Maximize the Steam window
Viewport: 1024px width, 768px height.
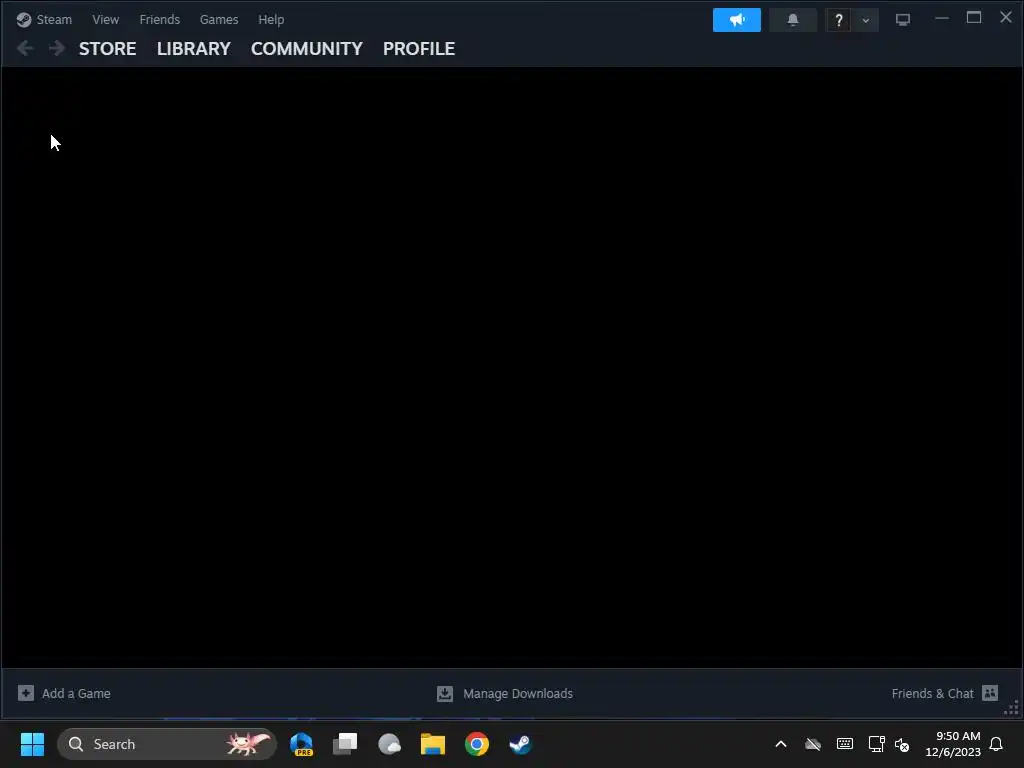(x=974, y=18)
